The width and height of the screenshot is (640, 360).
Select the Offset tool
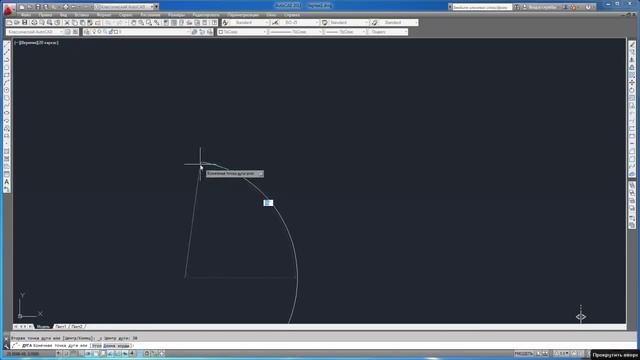click(632, 68)
